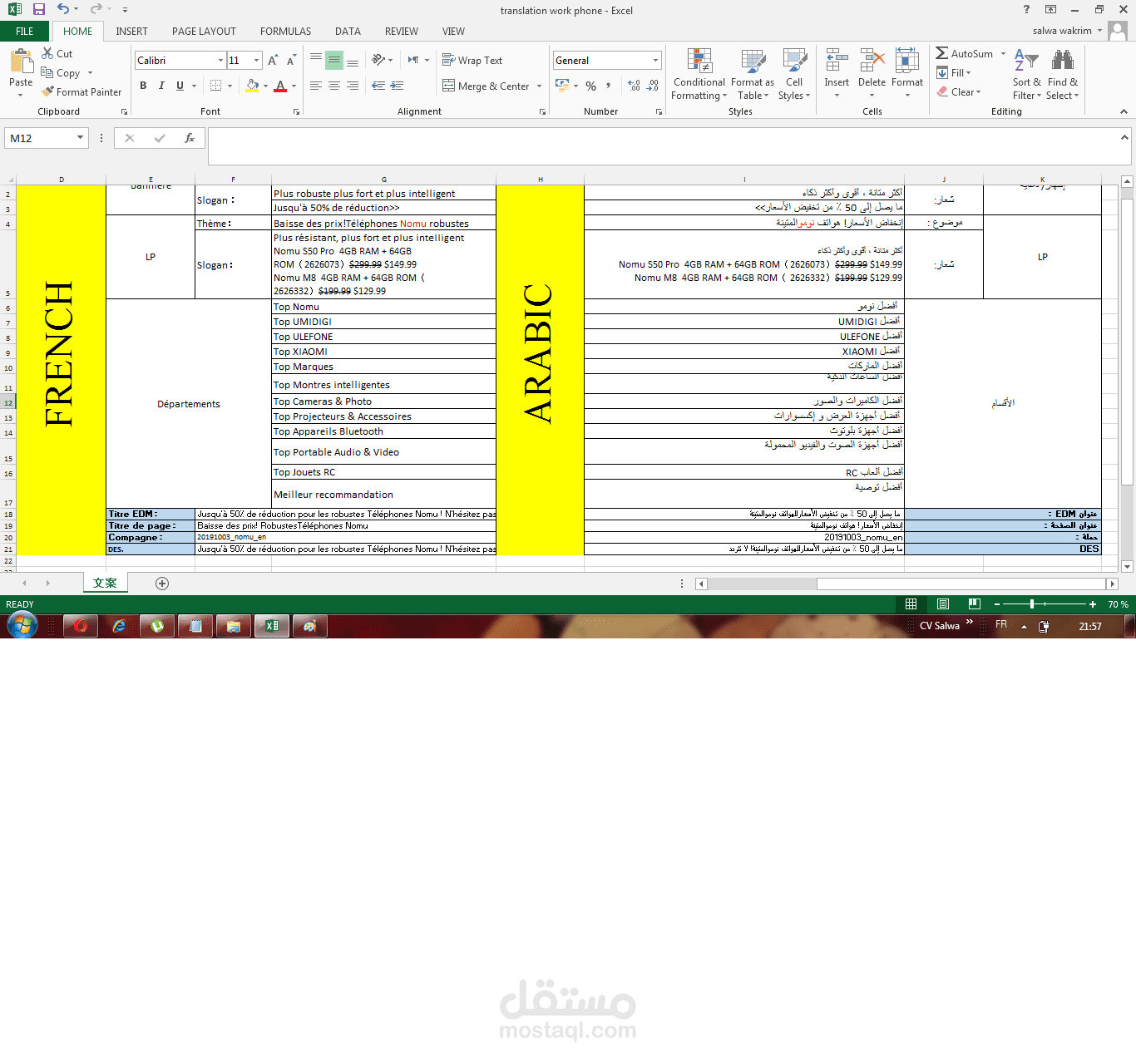Open Cell Styles gallery
The width and height of the screenshot is (1136, 1064).
(x=794, y=75)
